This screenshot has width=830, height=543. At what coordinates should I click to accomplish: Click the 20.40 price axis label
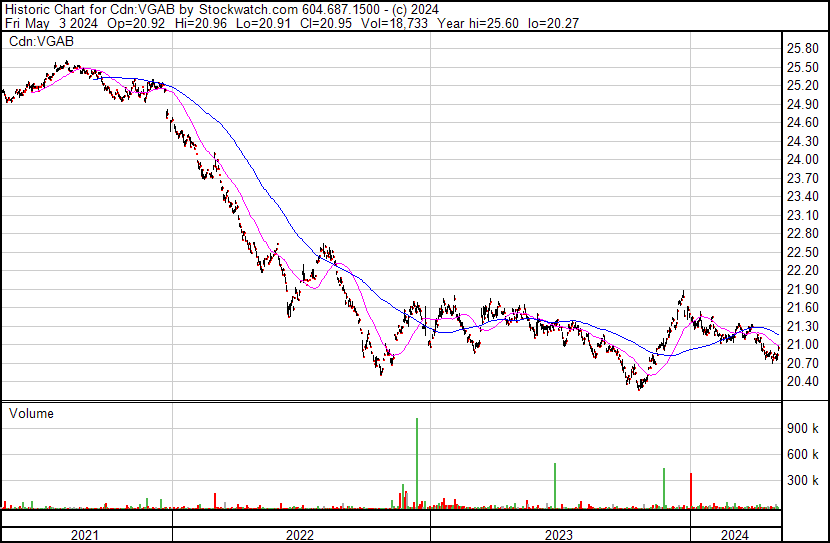click(x=802, y=382)
